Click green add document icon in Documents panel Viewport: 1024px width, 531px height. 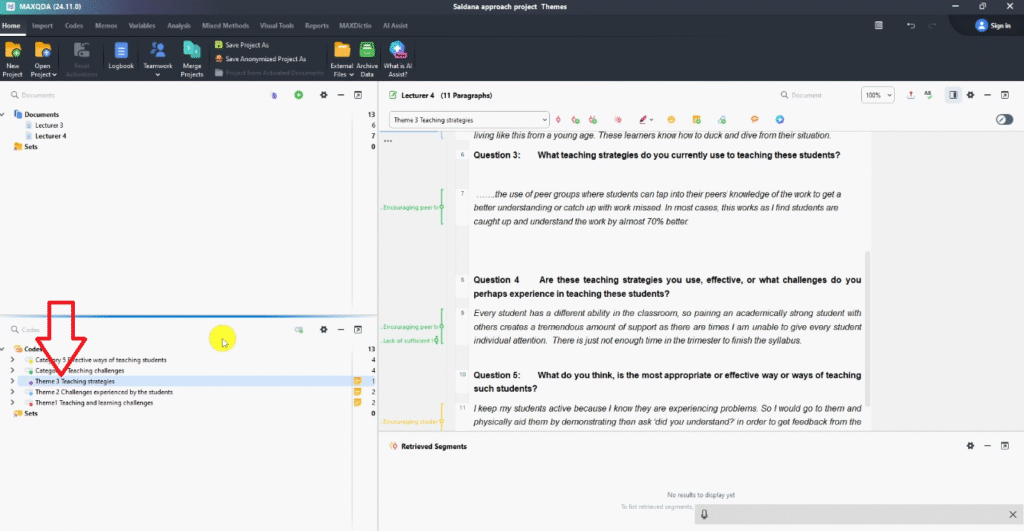pyautogui.click(x=298, y=95)
